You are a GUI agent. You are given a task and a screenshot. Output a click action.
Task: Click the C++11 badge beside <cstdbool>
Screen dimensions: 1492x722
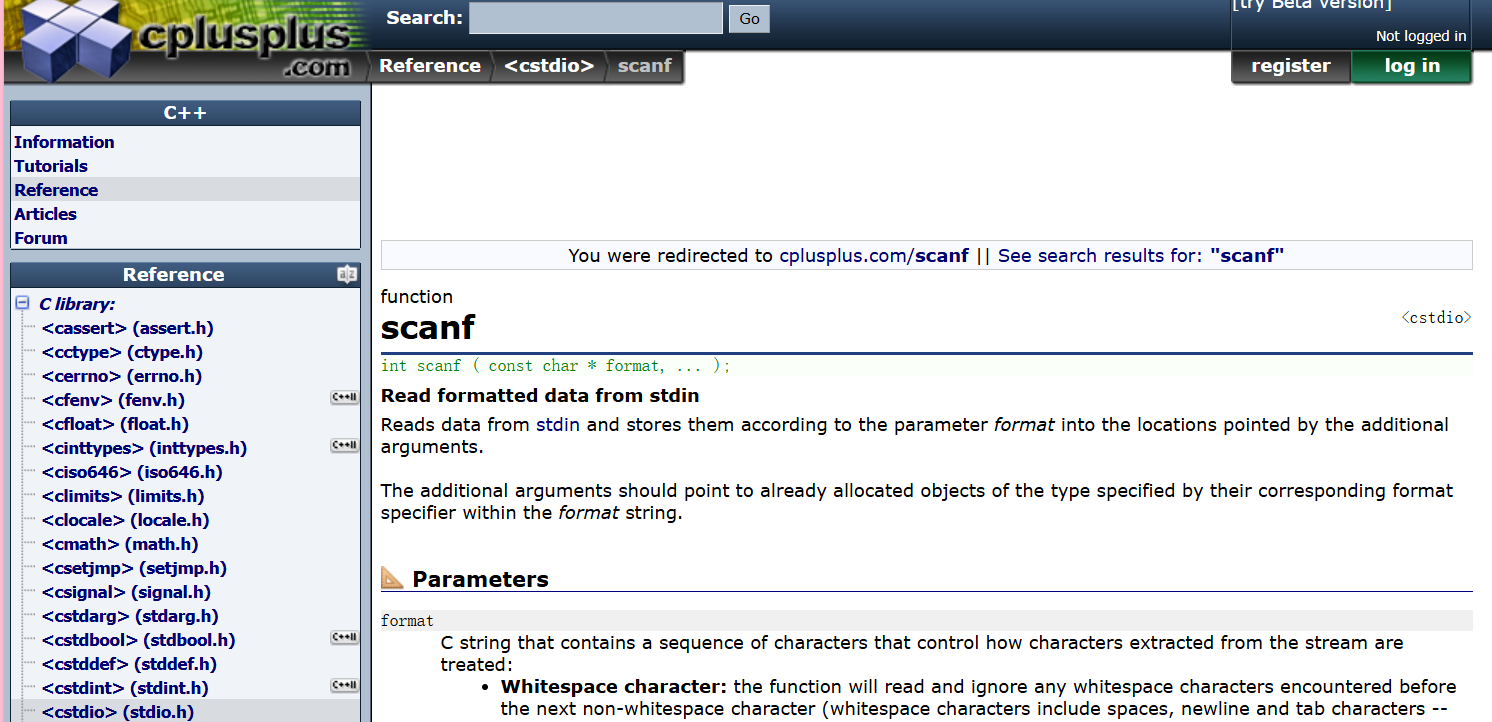click(344, 637)
